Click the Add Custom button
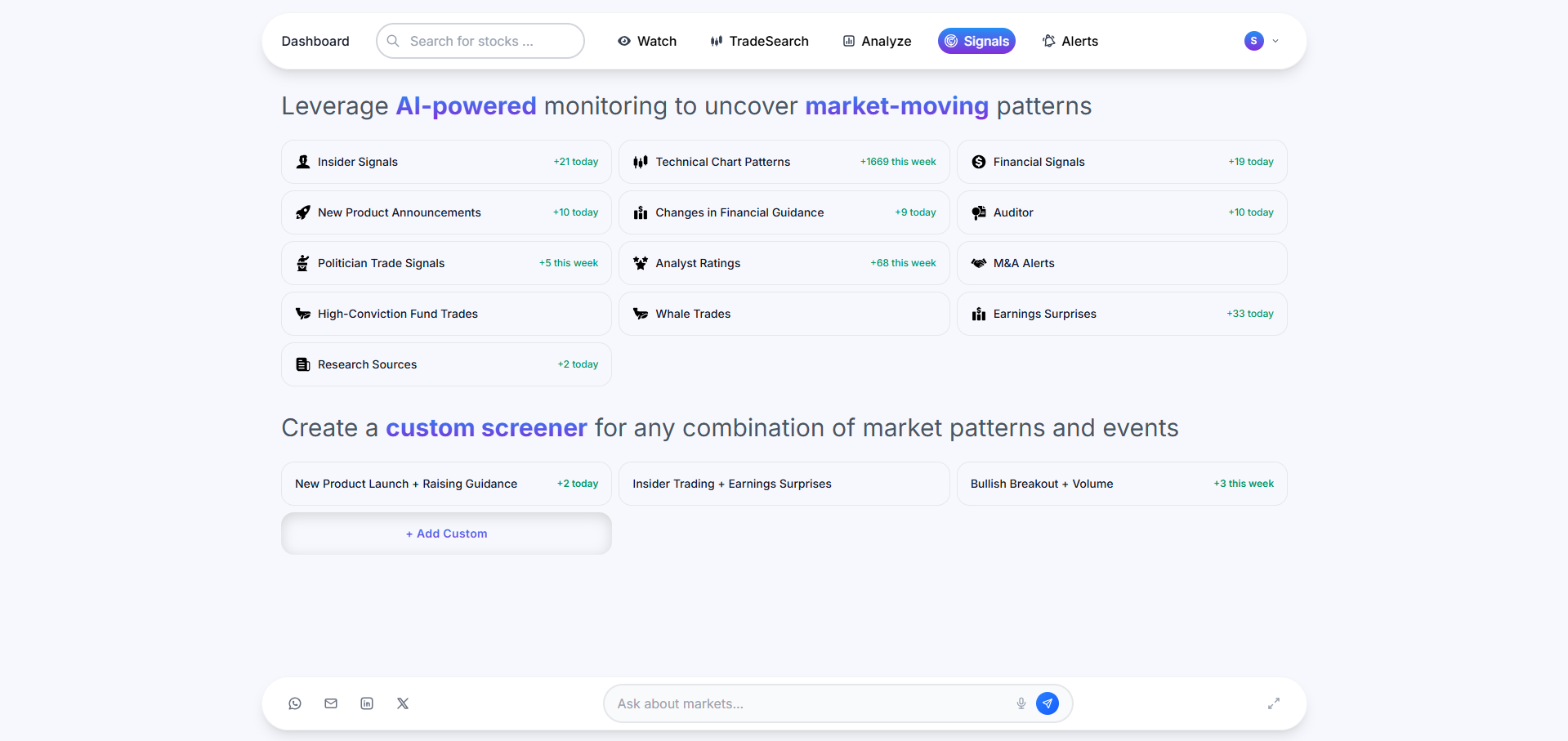1568x741 pixels. point(446,533)
